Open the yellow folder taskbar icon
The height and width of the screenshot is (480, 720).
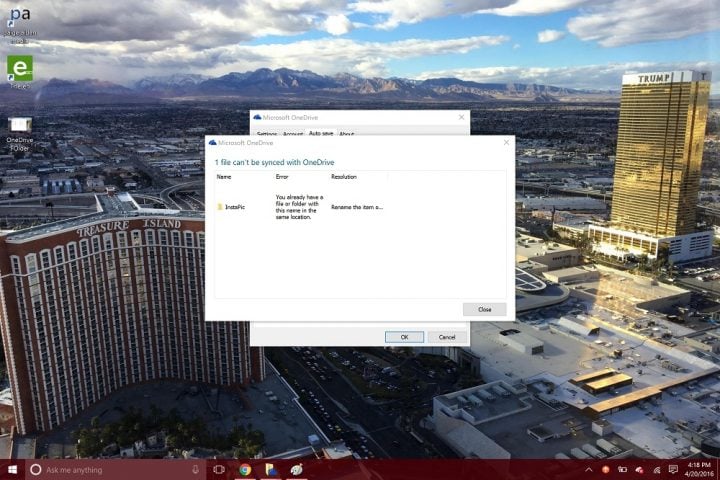tap(270, 469)
